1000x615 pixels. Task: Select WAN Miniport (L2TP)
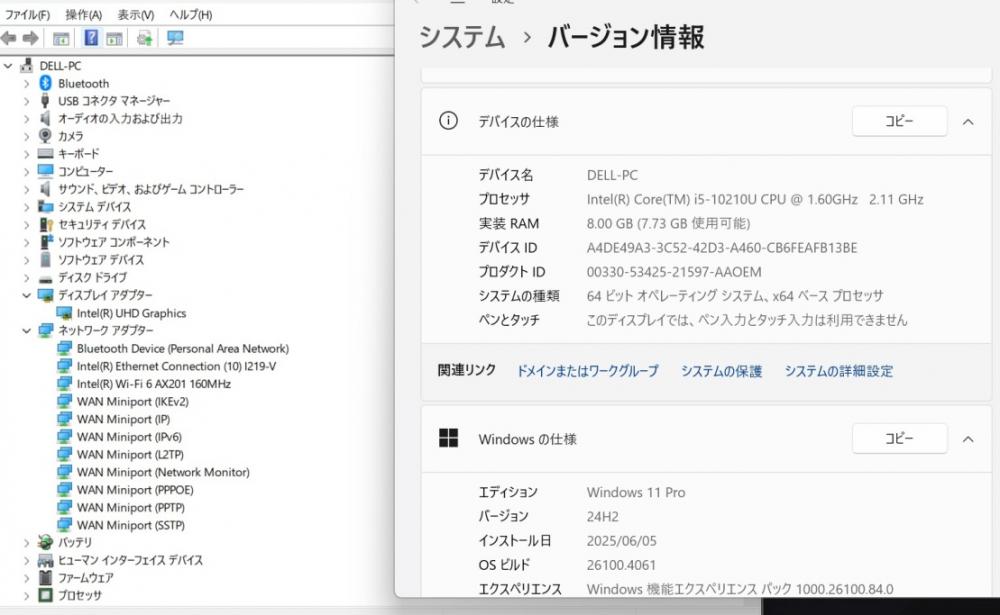pyautogui.click(x=131, y=455)
